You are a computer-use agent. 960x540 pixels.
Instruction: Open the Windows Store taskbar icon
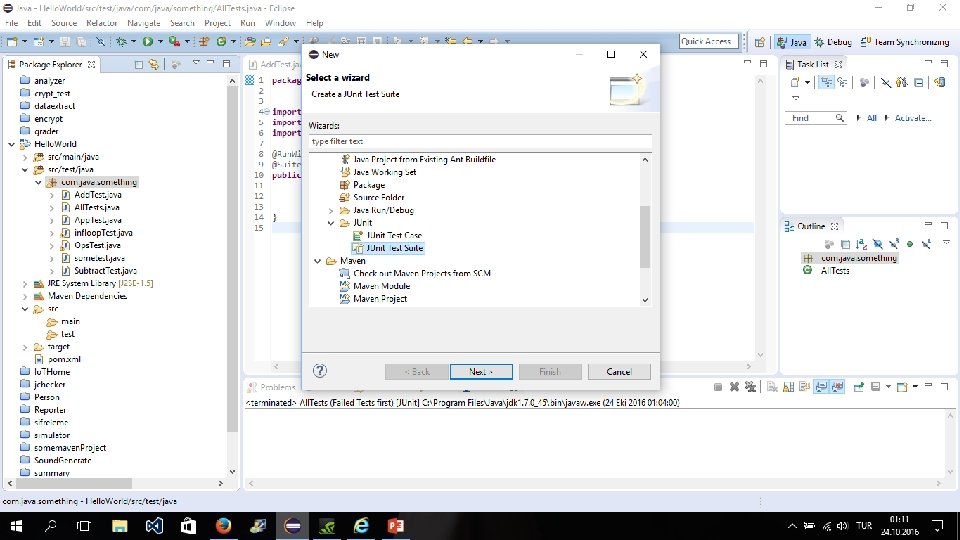click(189, 526)
